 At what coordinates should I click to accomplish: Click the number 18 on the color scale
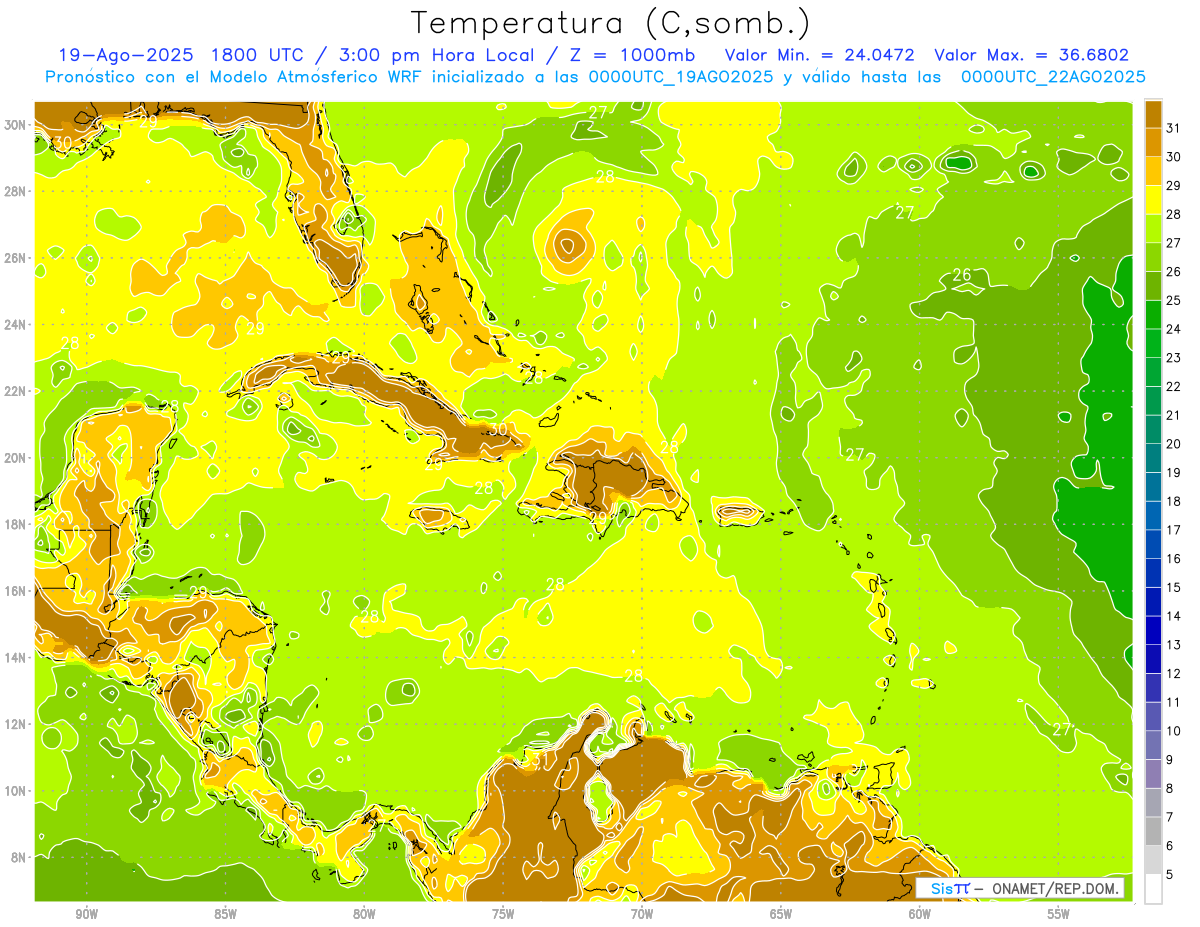(1174, 501)
